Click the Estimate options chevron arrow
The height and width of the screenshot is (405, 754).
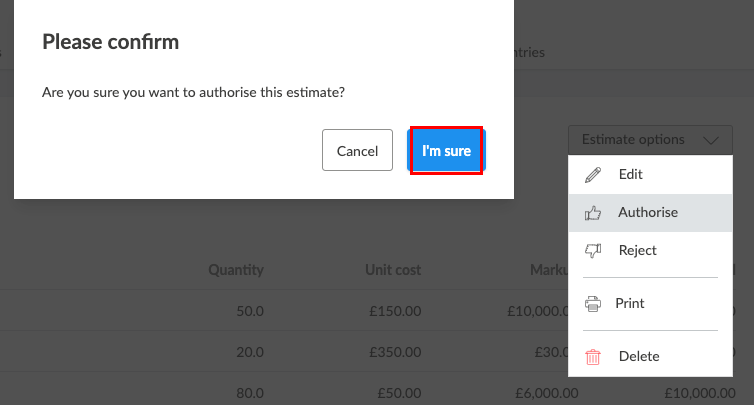pyautogui.click(x=711, y=140)
